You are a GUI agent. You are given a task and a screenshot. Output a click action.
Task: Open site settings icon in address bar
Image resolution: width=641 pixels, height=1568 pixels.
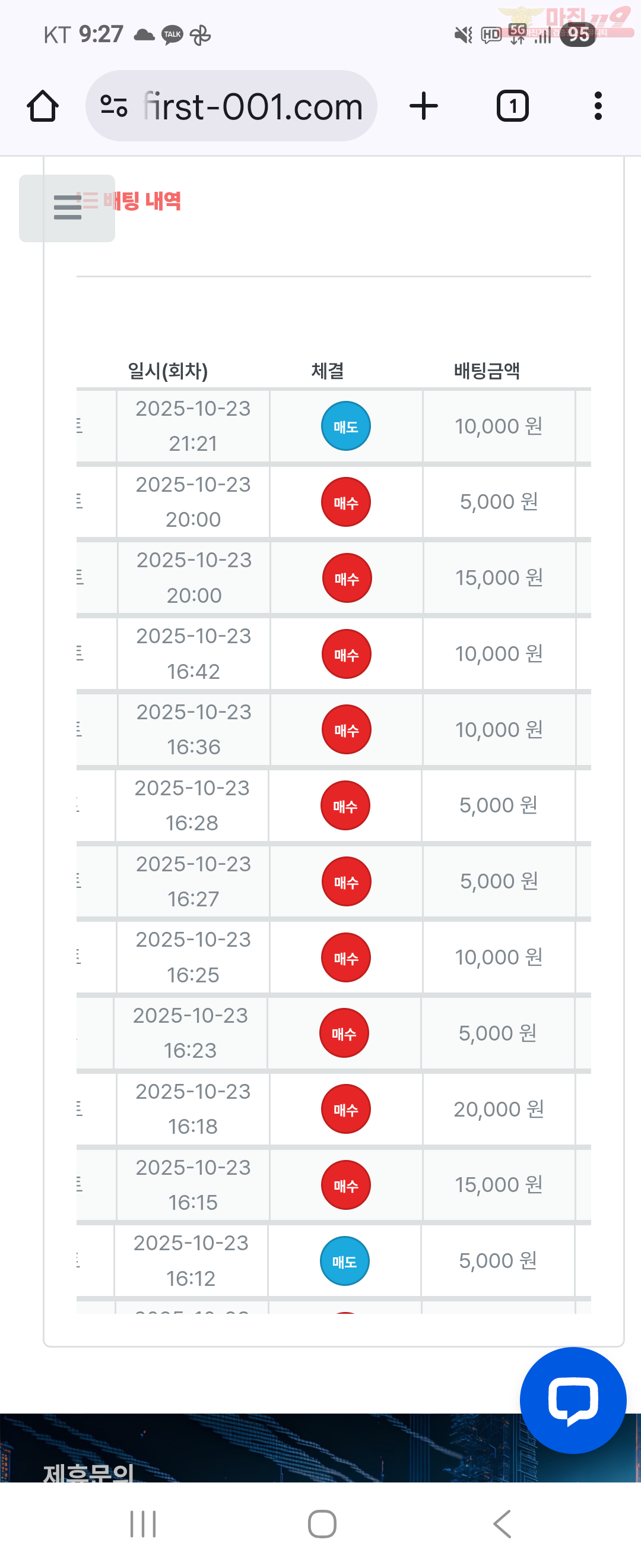[x=114, y=106]
